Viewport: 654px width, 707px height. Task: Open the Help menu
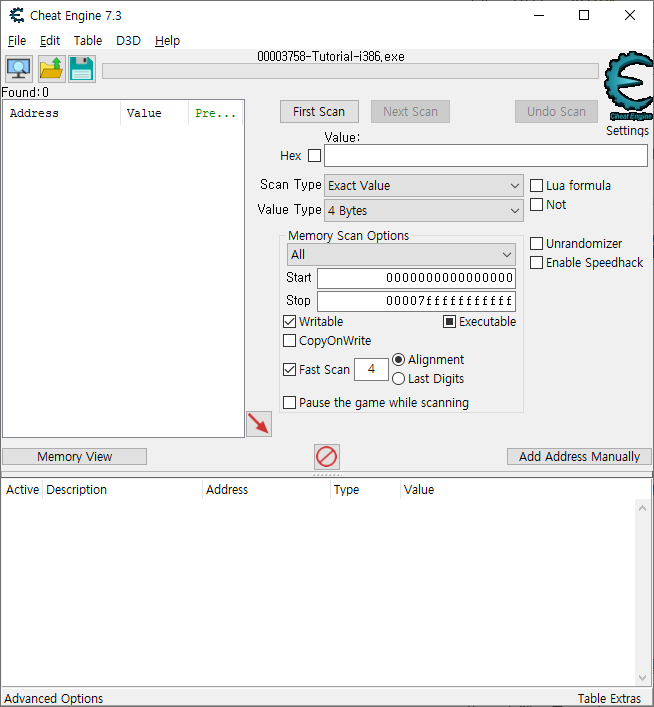coord(167,41)
